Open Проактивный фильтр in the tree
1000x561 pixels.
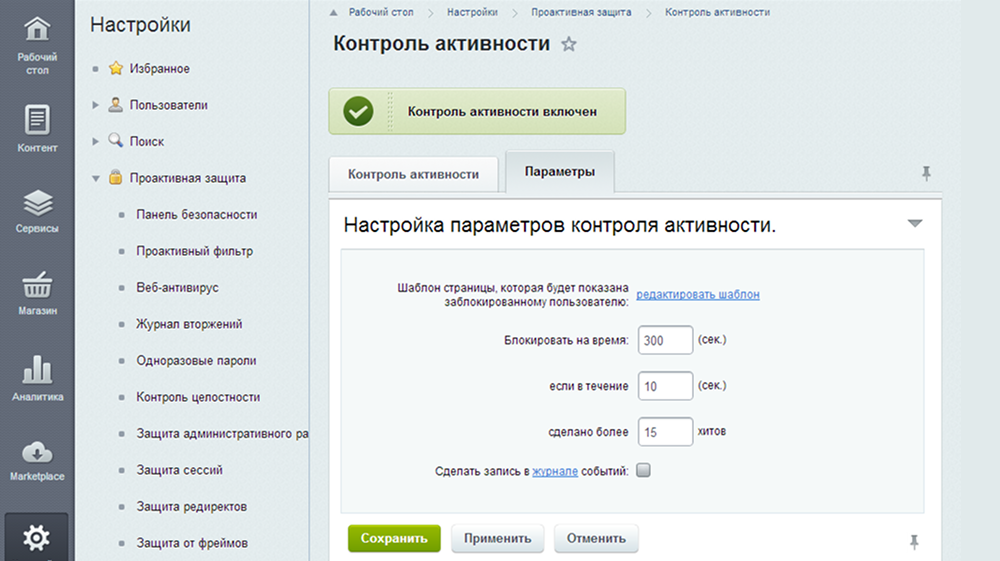pyautogui.click(x=195, y=251)
